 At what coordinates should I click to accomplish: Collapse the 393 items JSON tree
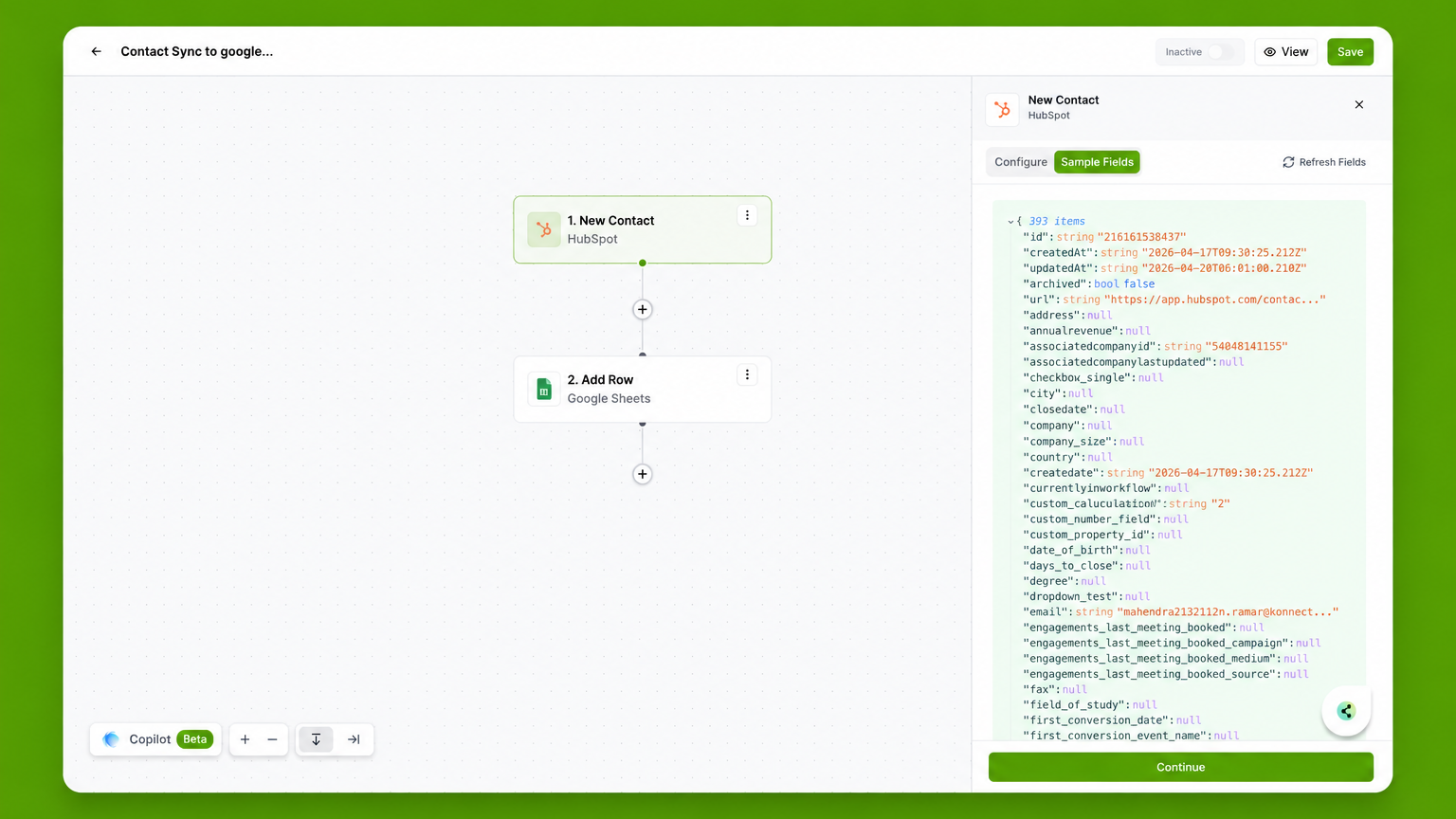1011,222
